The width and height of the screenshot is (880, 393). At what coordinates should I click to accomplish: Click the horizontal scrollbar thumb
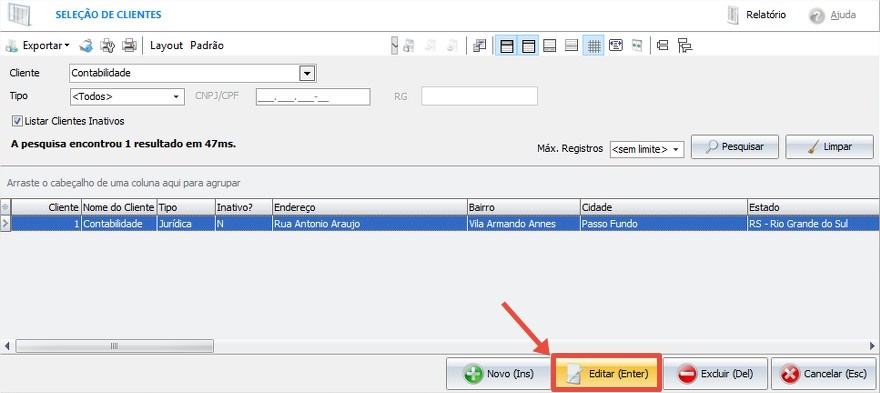click(x=114, y=346)
